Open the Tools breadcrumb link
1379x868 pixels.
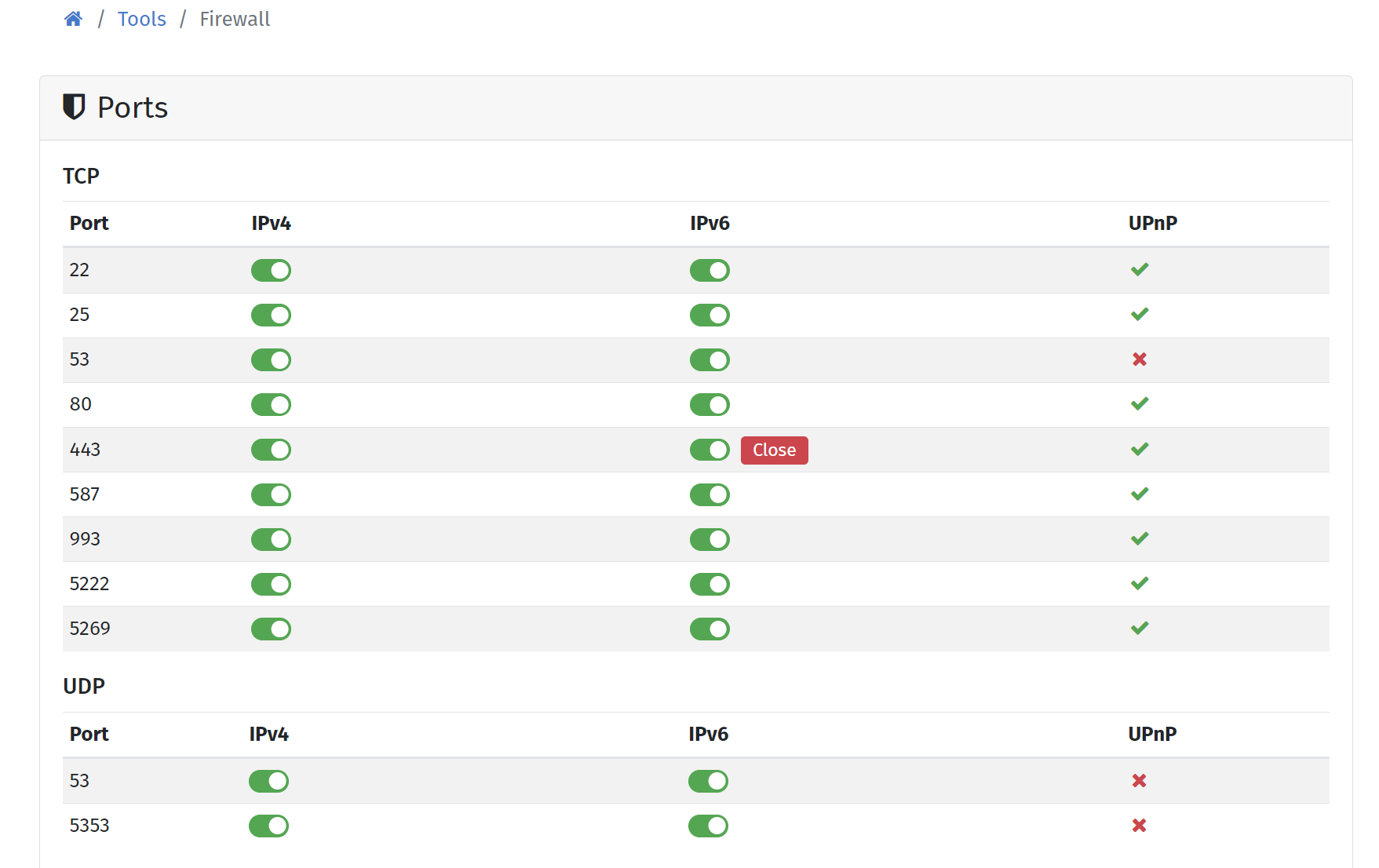[141, 19]
